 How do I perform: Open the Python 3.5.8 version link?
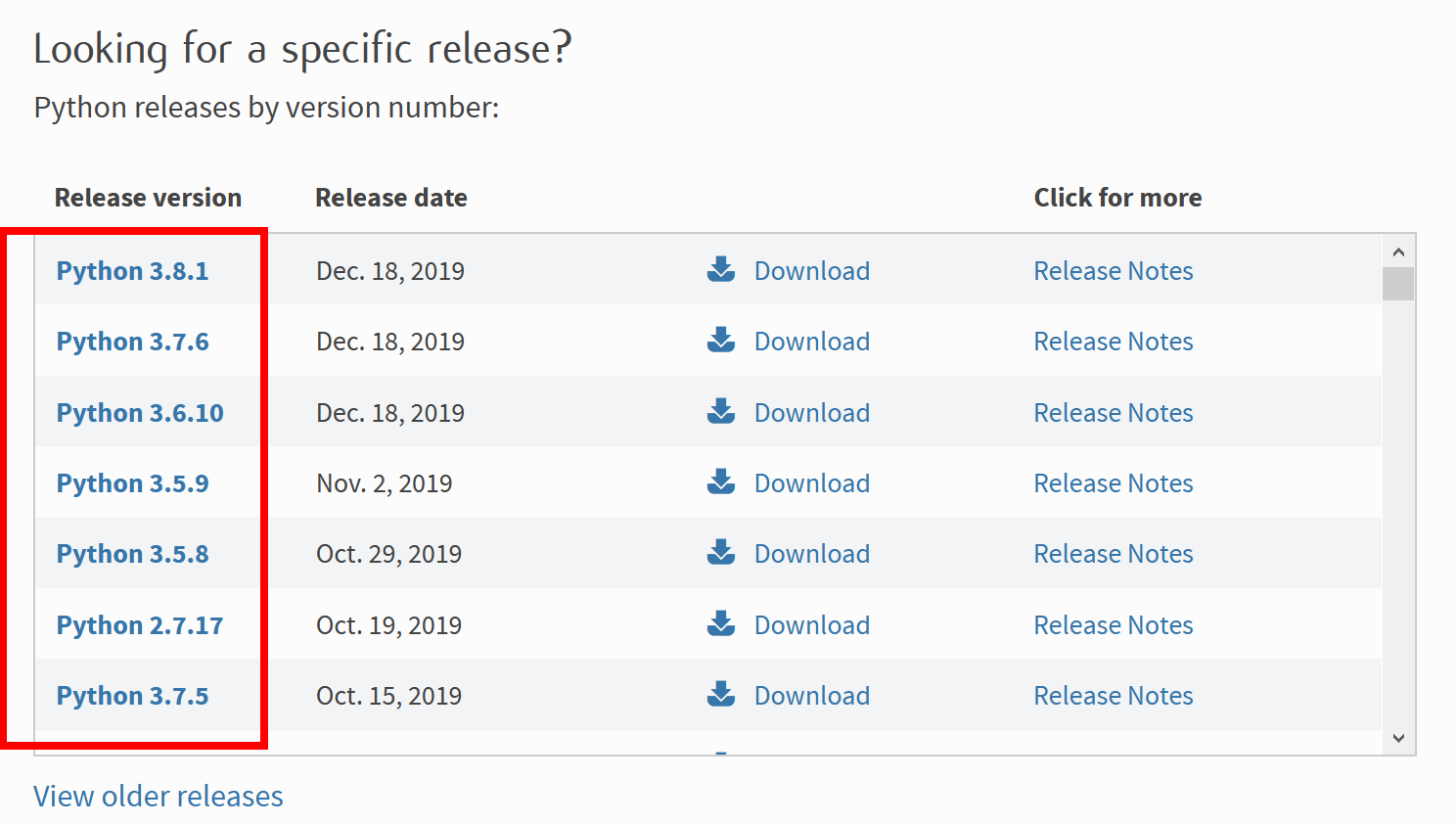tap(132, 554)
